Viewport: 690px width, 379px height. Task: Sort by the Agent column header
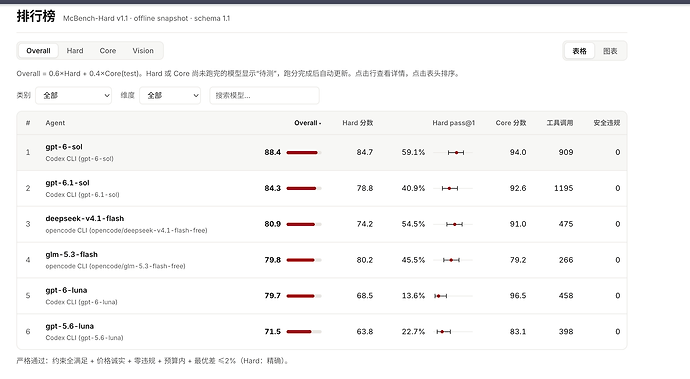[x=55, y=123]
